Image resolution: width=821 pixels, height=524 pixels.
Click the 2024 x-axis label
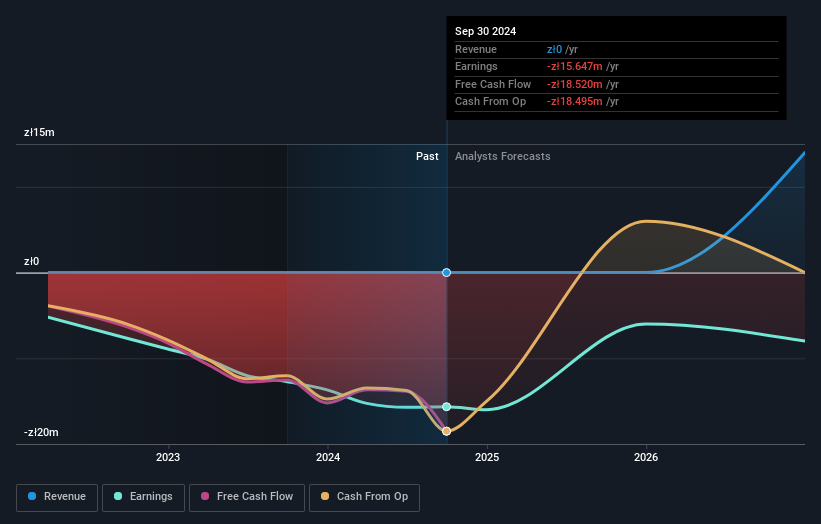click(x=328, y=458)
